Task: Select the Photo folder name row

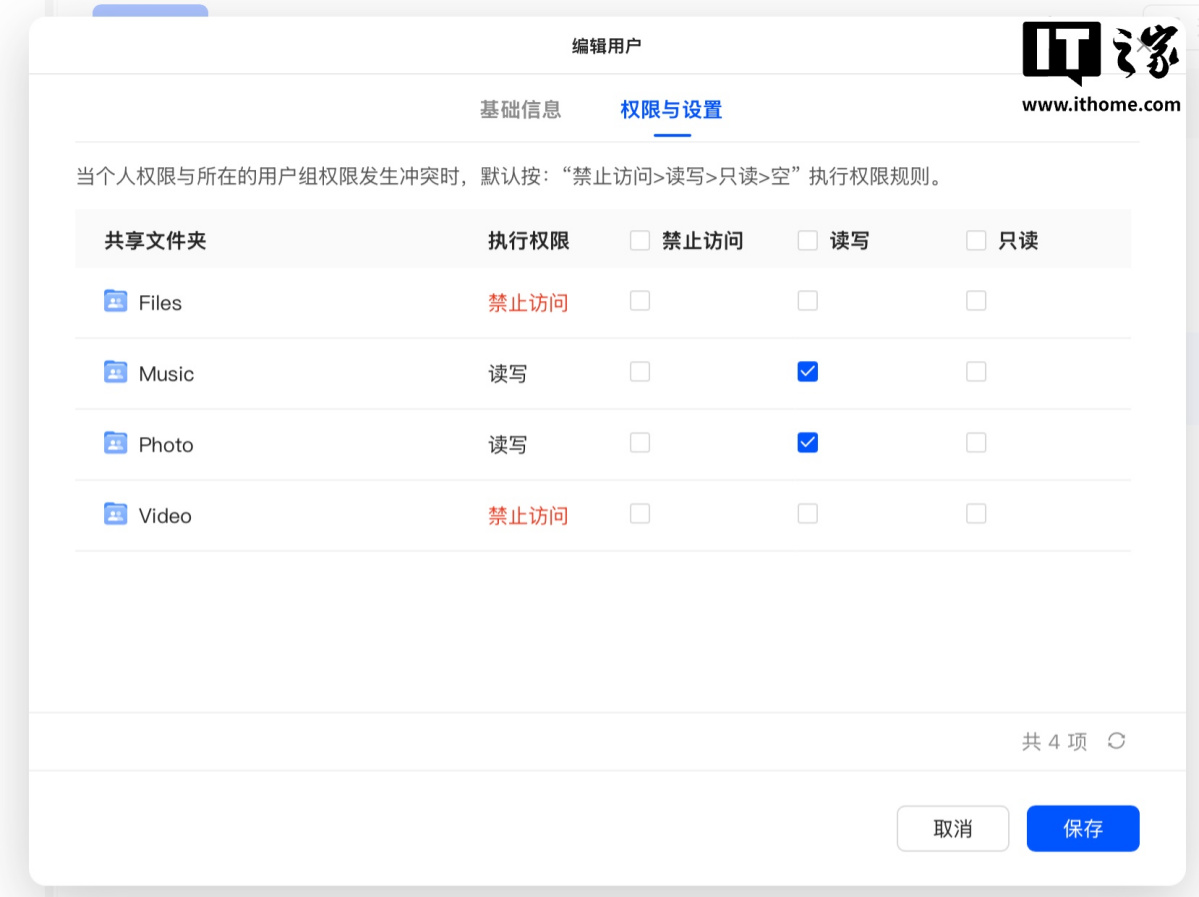Action: click(x=166, y=445)
